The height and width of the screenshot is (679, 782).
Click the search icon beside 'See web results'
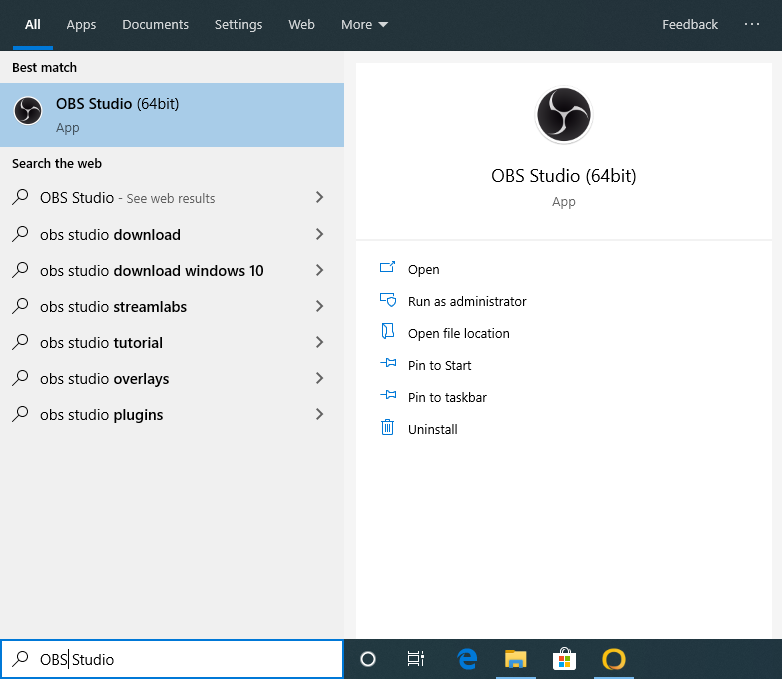[x=20, y=197]
